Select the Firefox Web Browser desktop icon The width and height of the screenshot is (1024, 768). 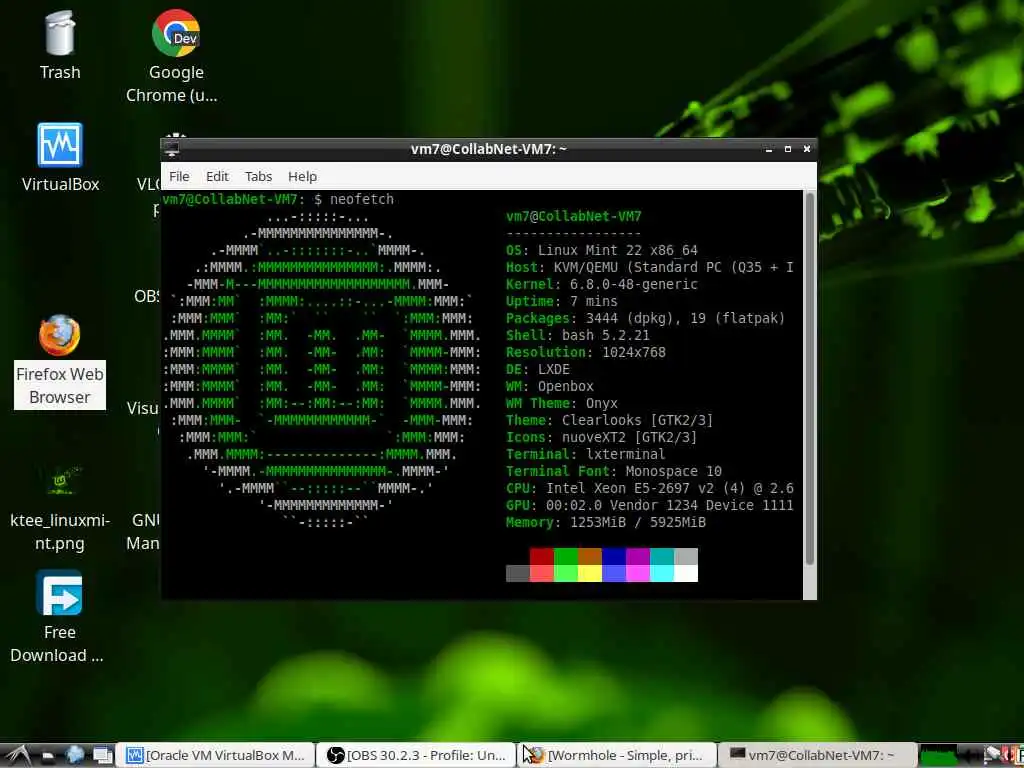60,362
